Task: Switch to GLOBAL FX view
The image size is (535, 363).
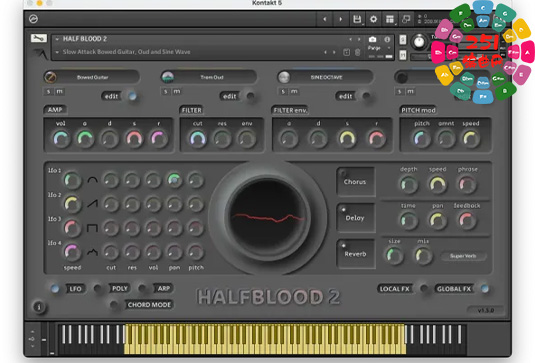Action: (454, 289)
